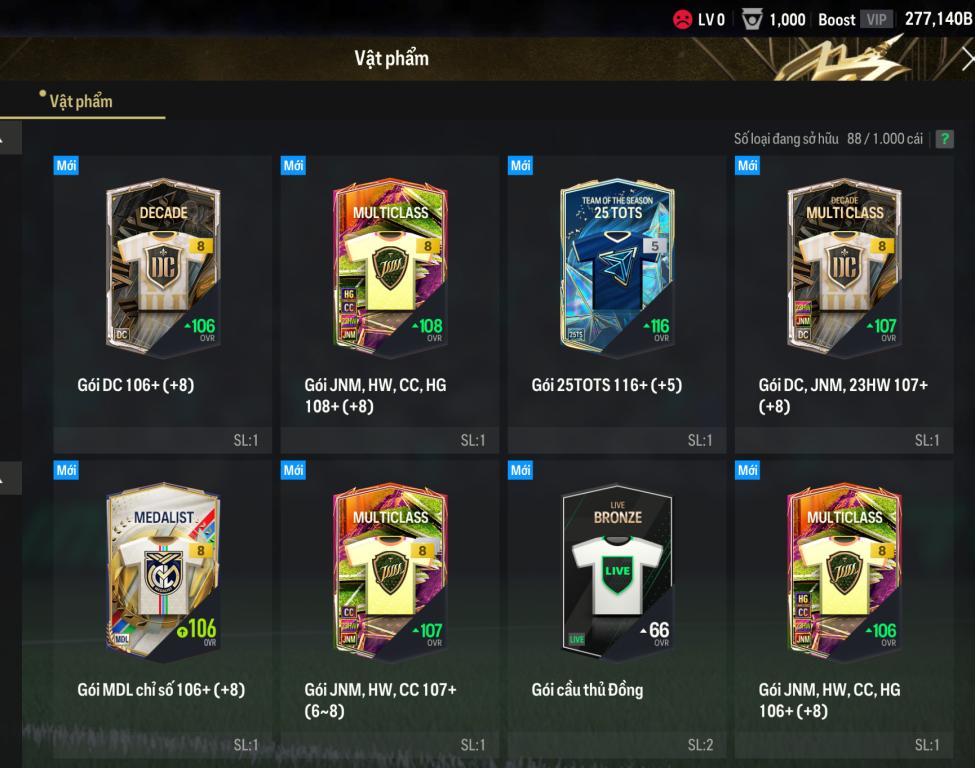Switch to the Vật phẩm tab

click(x=81, y=101)
